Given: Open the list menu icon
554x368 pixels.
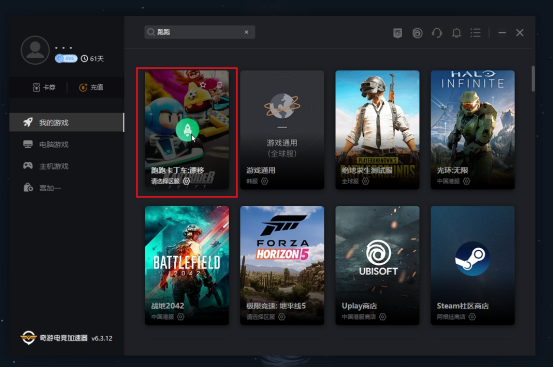Looking at the screenshot, I should click(476, 33).
